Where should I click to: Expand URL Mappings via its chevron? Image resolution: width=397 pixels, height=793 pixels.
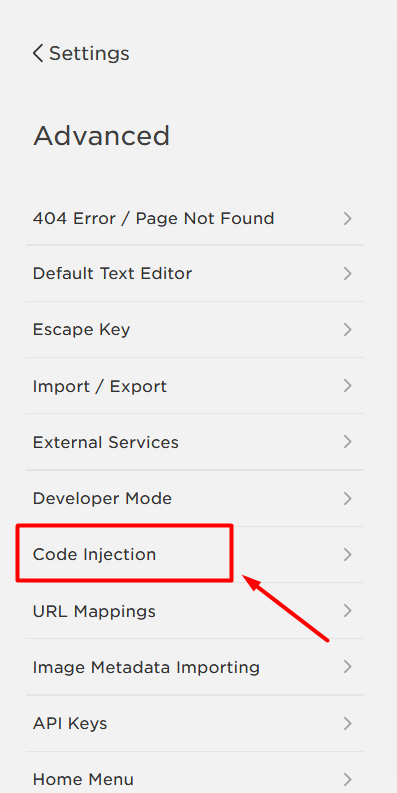point(347,611)
